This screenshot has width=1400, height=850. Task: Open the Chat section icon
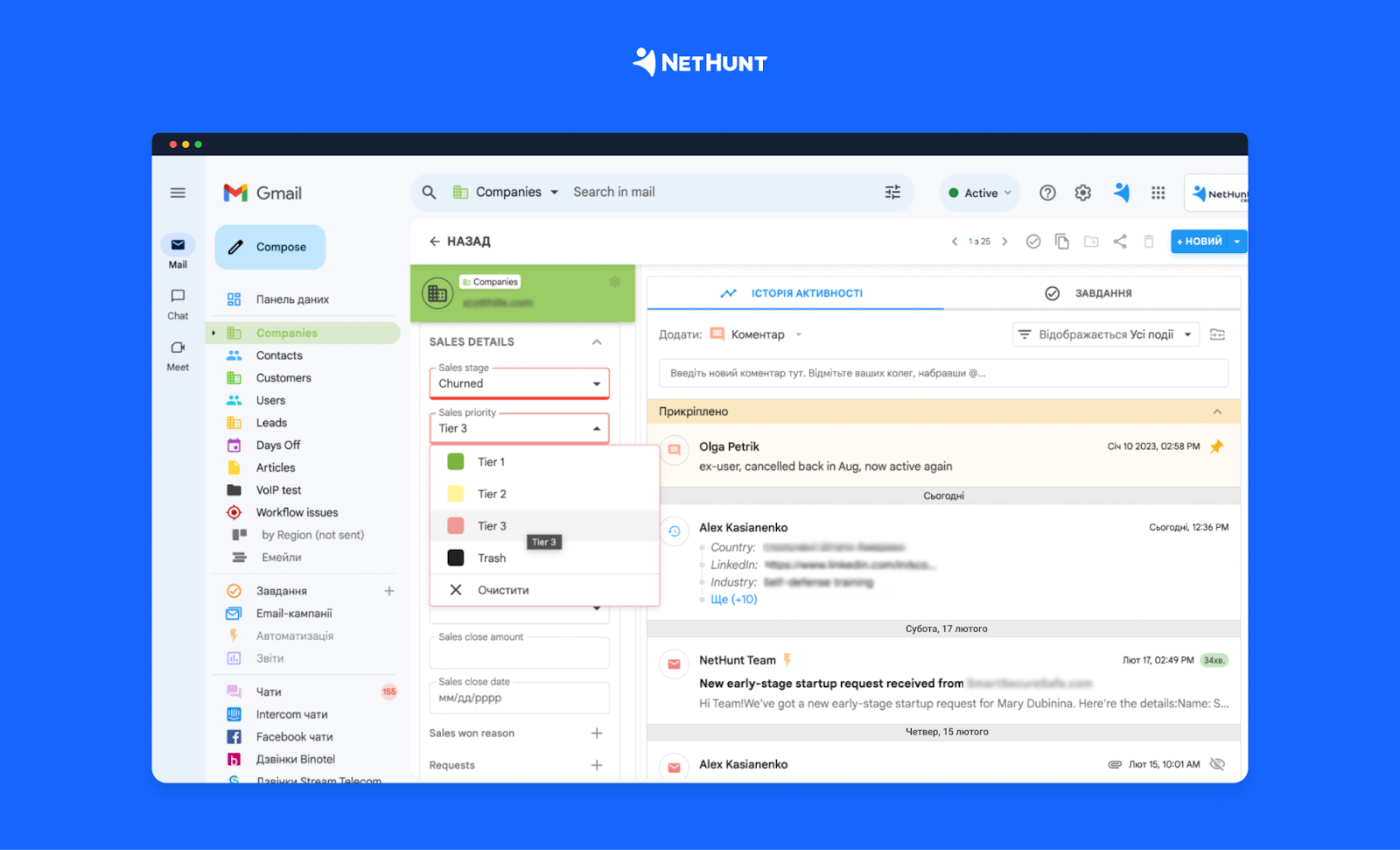tap(178, 296)
